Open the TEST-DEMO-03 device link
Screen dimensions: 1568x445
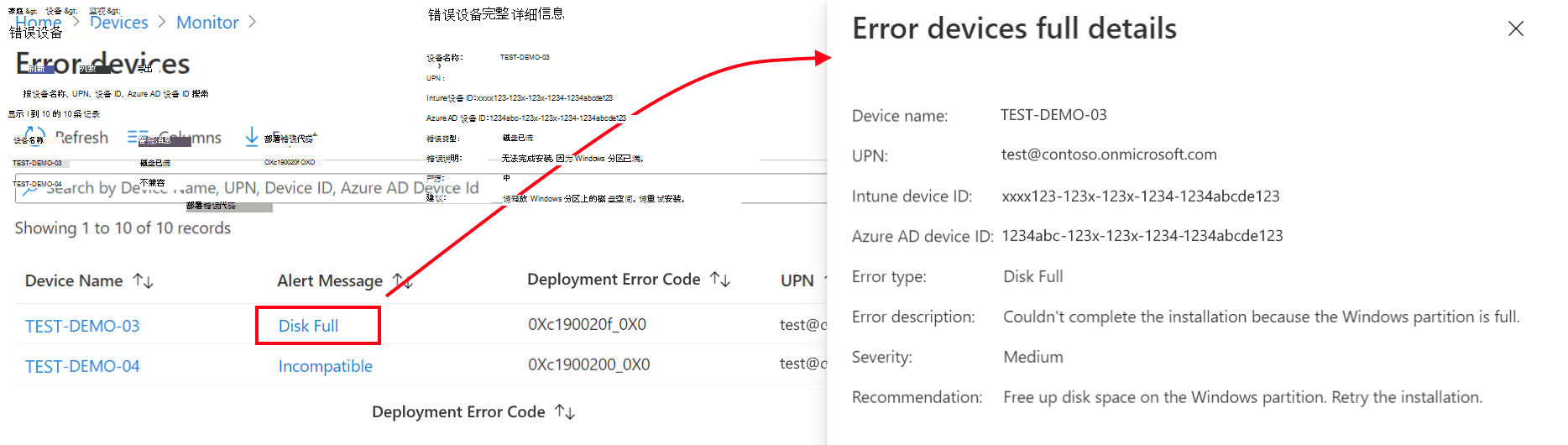82,326
